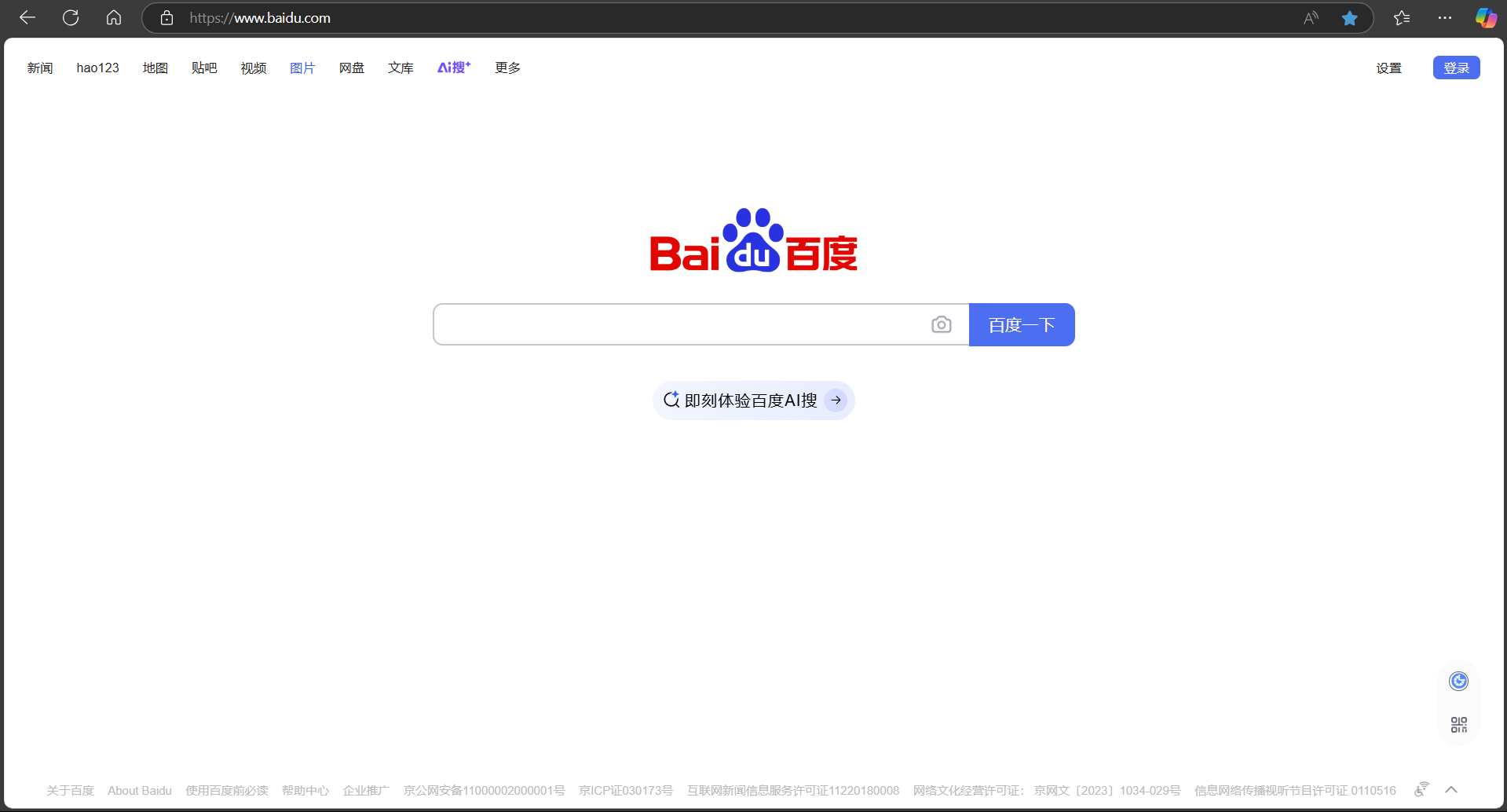Open the 视频 link
1507x812 pixels.
click(x=254, y=68)
